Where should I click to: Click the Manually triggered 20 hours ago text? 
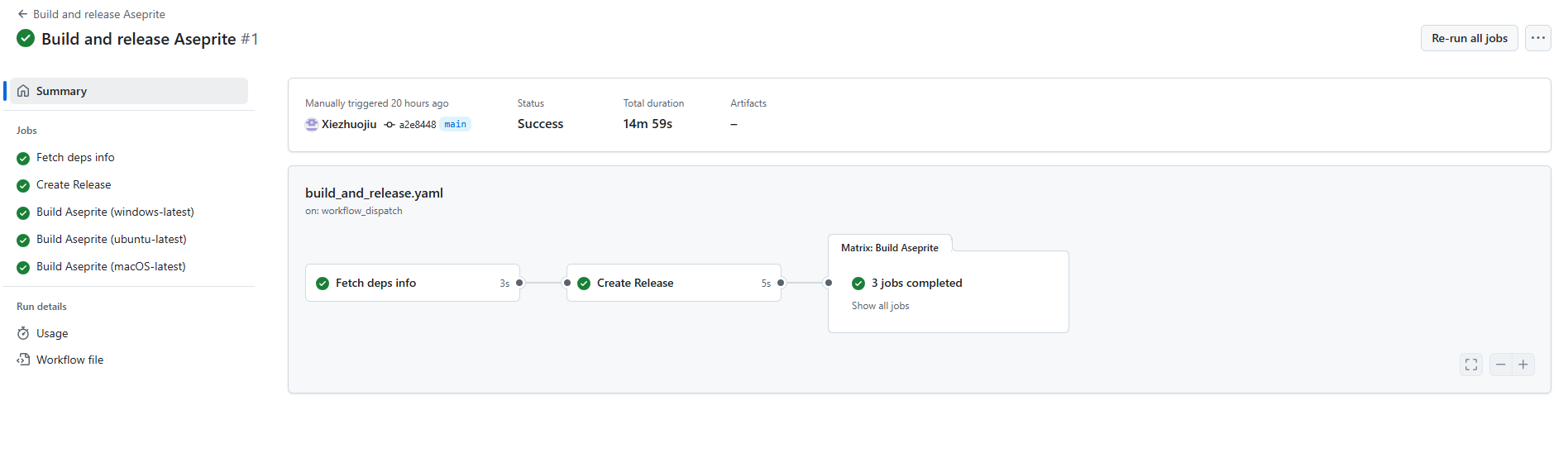[376, 103]
